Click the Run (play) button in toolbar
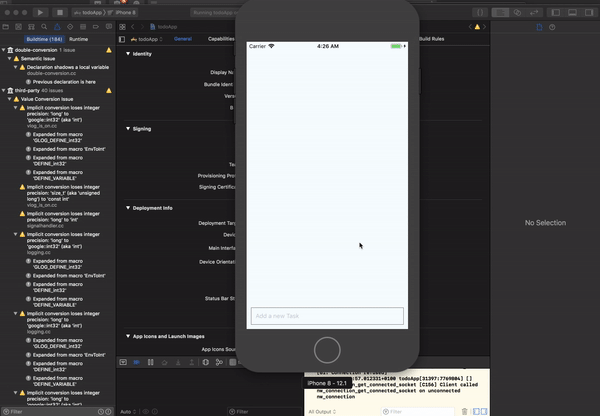600x416 pixels. click(x=40, y=12)
